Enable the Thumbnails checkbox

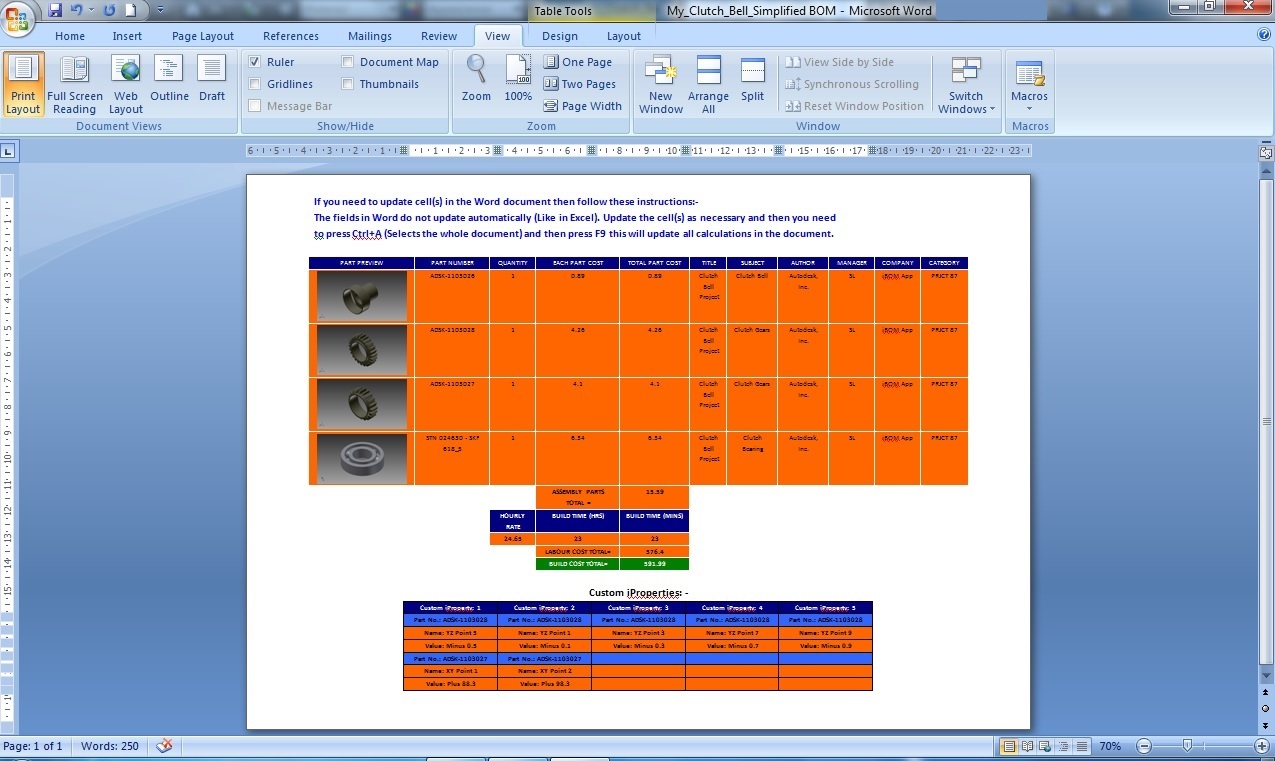tap(348, 84)
